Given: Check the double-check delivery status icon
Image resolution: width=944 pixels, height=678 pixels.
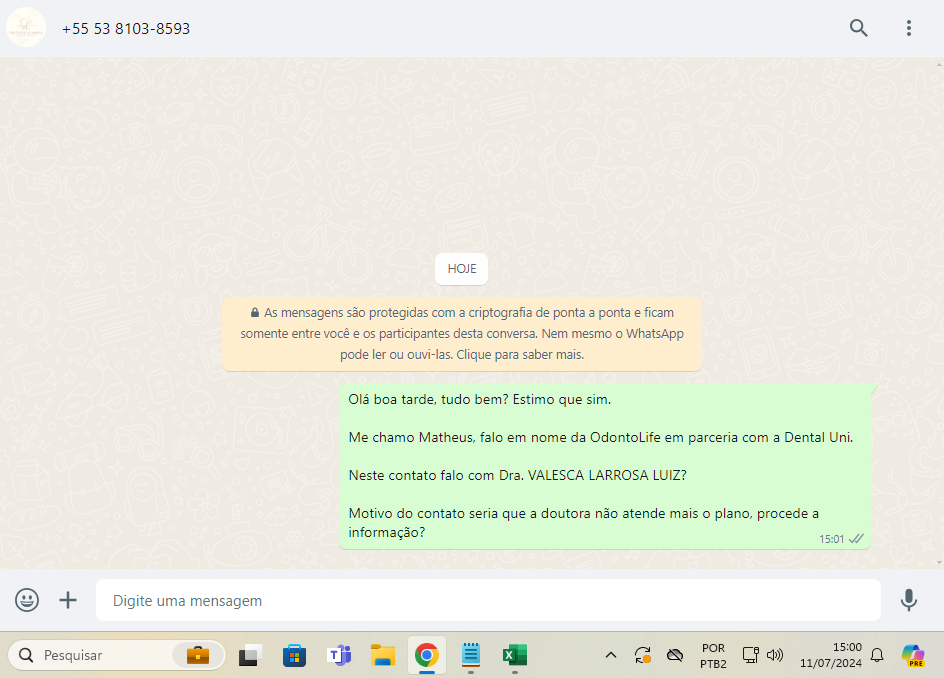Looking at the screenshot, I should click(856, 539).
